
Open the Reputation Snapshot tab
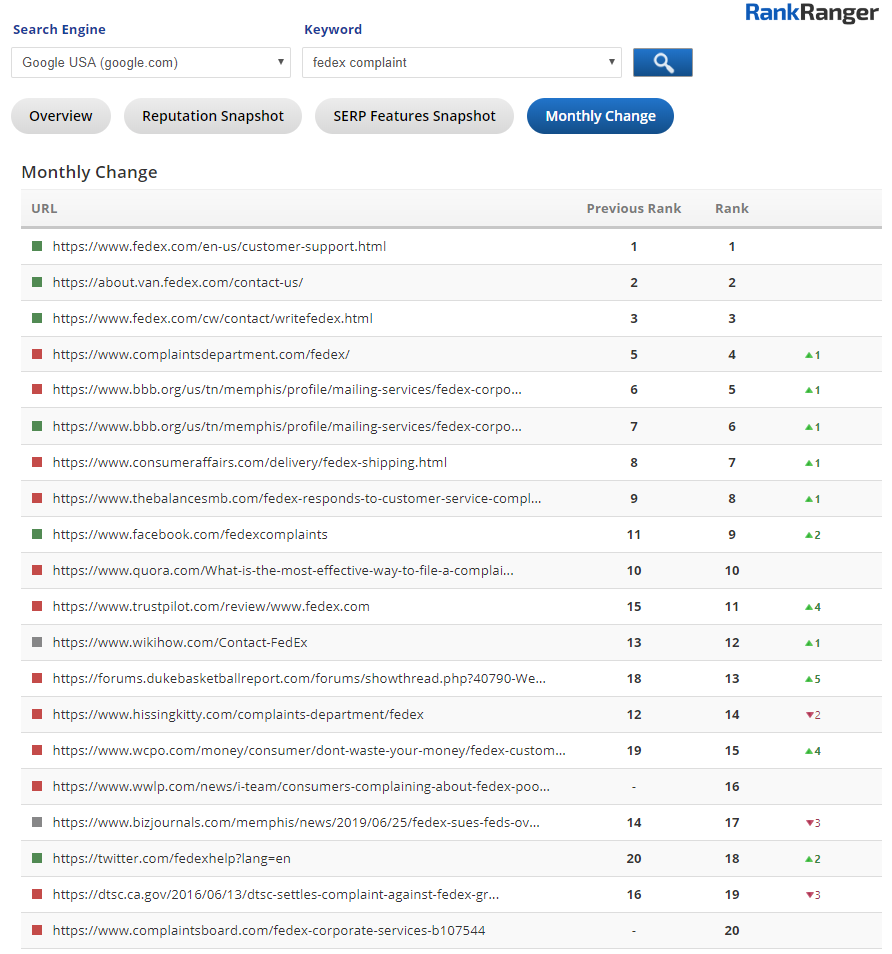point(213,116)
